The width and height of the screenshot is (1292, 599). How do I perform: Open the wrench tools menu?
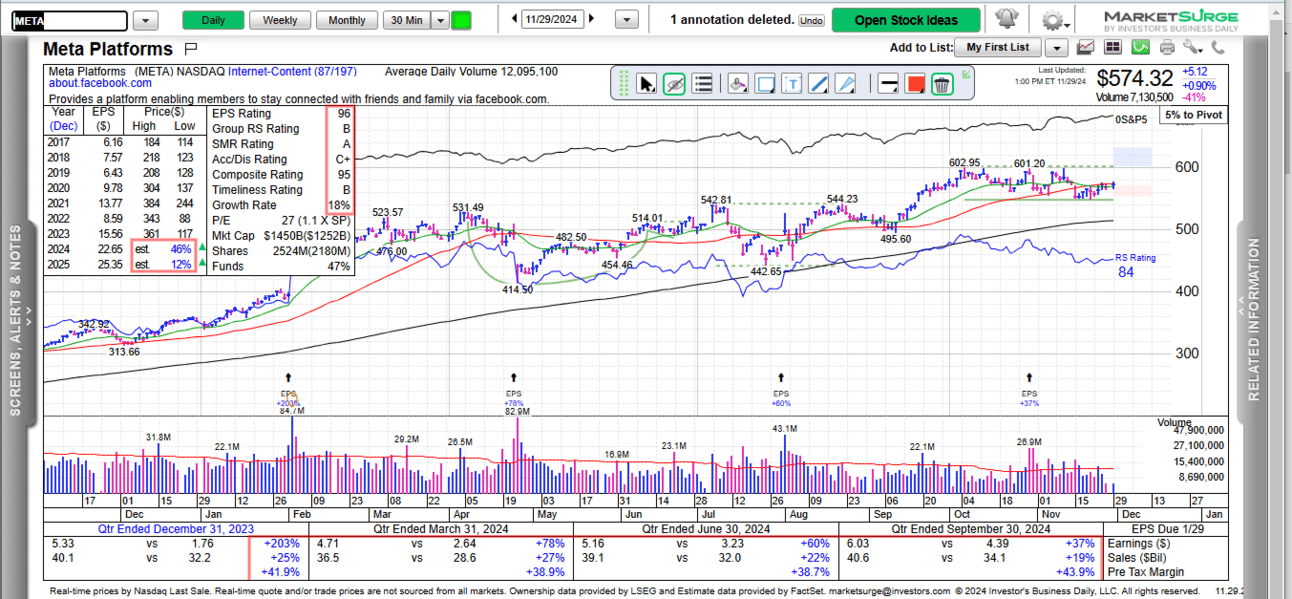(1191, 47)
